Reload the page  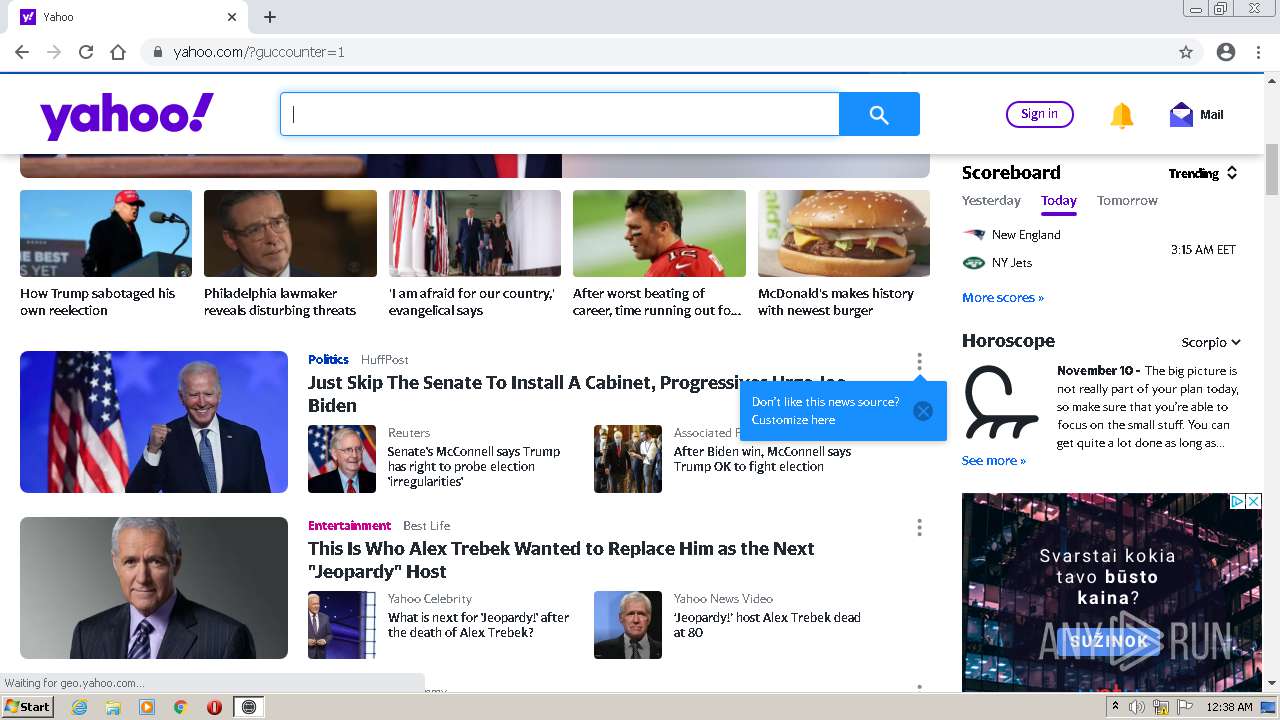(86, 52)
